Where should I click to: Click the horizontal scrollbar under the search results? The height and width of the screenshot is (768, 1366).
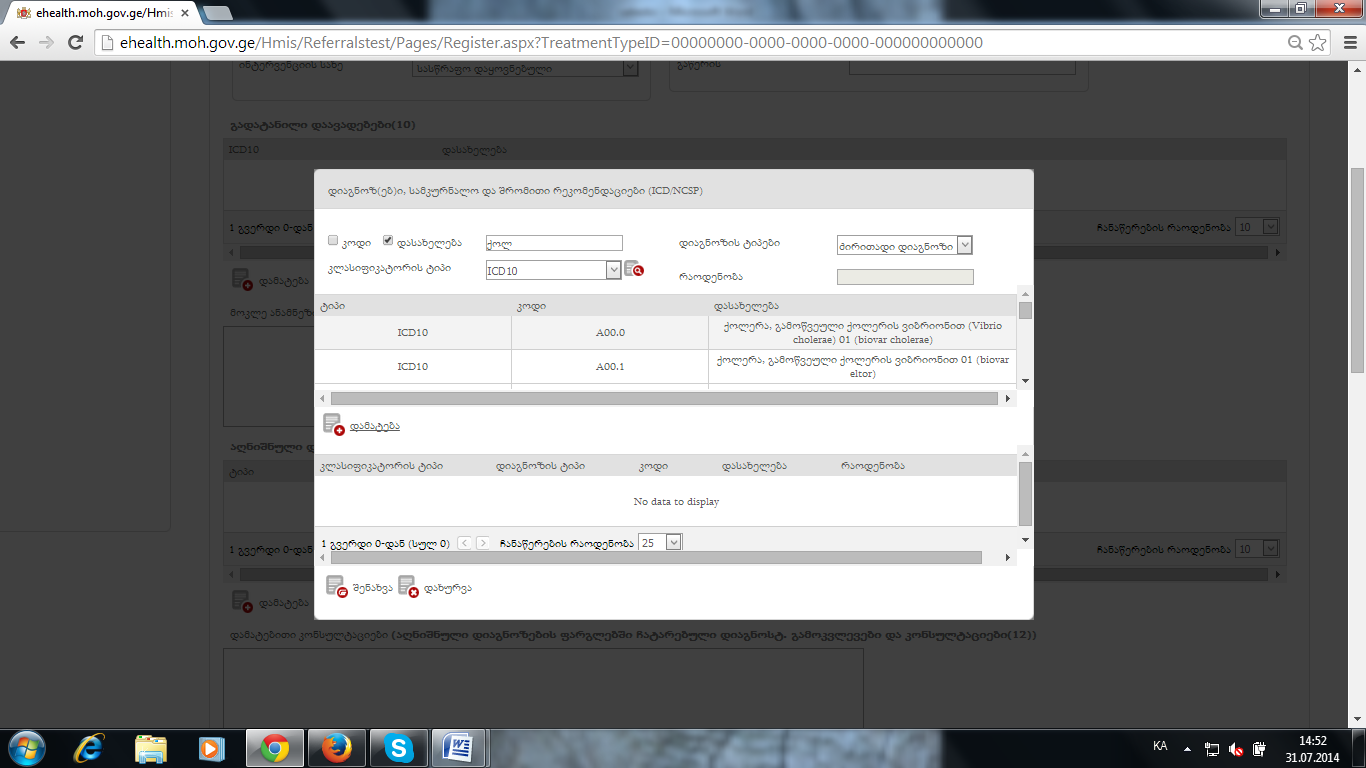pos(664,398)
